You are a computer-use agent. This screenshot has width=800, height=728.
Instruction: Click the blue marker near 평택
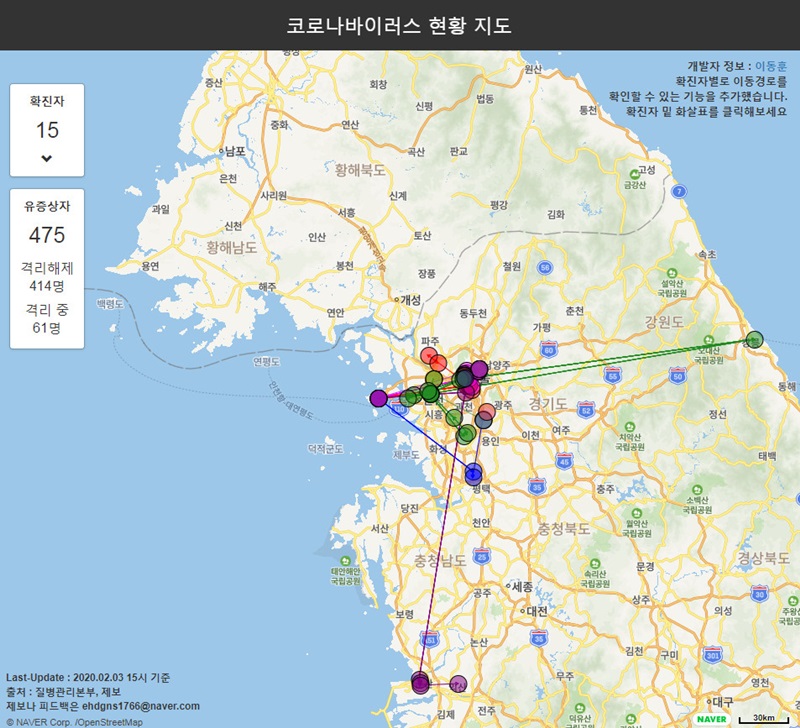click(473, 475)
